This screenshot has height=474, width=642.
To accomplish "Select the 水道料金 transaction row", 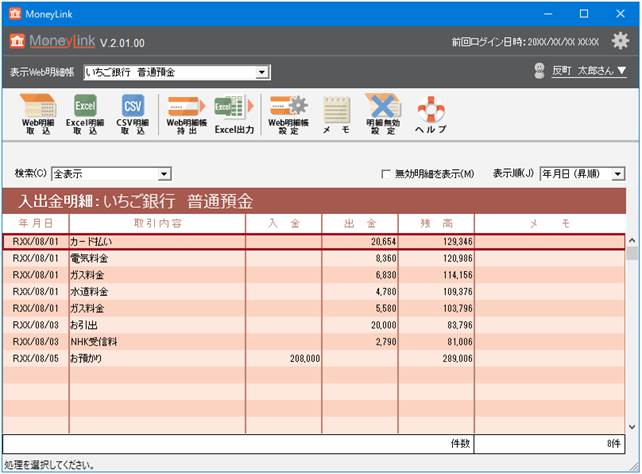I will click(x=314, y=292).
